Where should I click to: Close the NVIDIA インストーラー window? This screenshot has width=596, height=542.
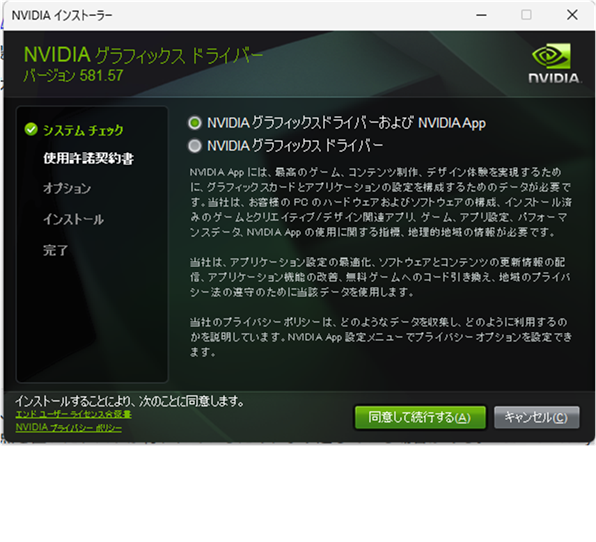(572, 15)
